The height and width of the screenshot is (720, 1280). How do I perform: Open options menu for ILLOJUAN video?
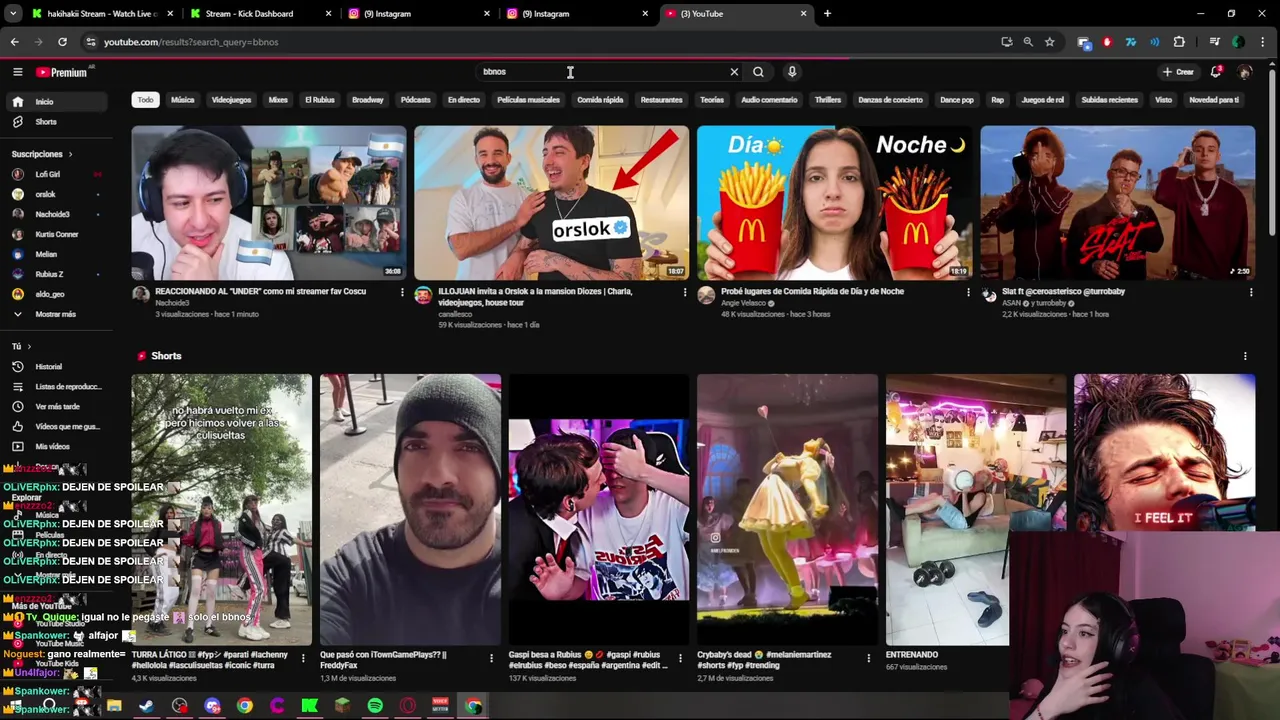(685, 292)
